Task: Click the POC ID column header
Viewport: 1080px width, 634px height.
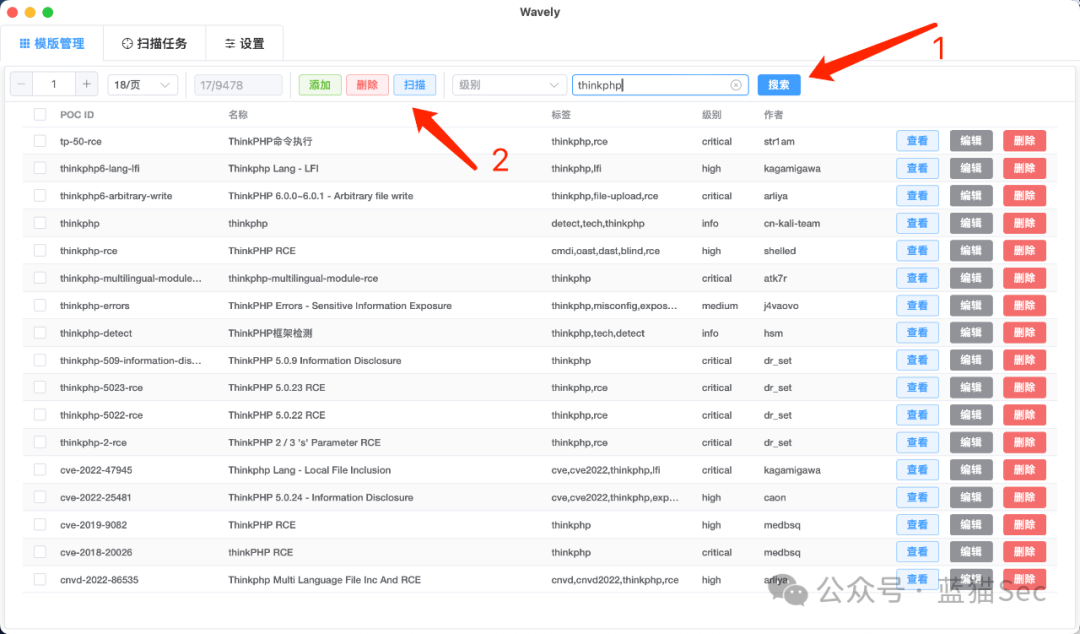Action: (76, 114)
